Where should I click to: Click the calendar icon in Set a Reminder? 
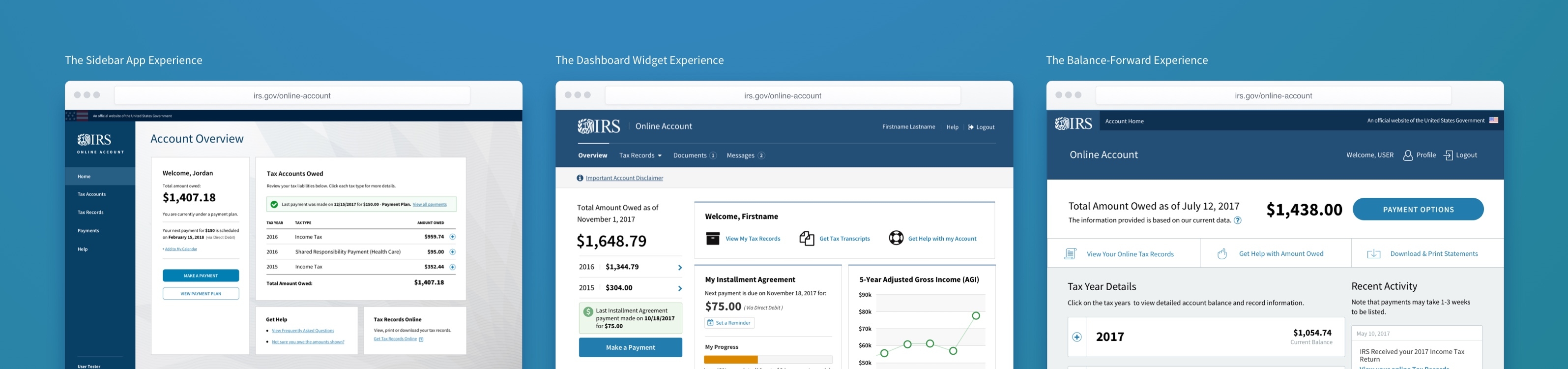[x=710, y=323]
